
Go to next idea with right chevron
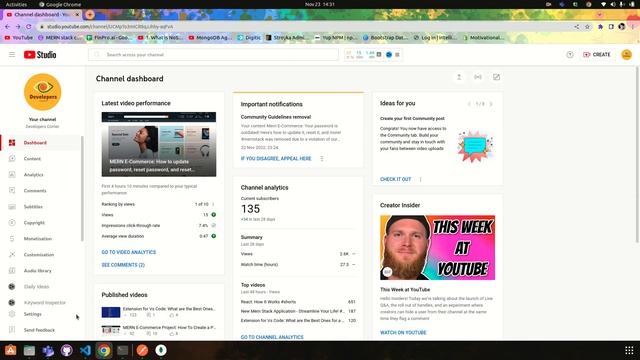(491, 104)
